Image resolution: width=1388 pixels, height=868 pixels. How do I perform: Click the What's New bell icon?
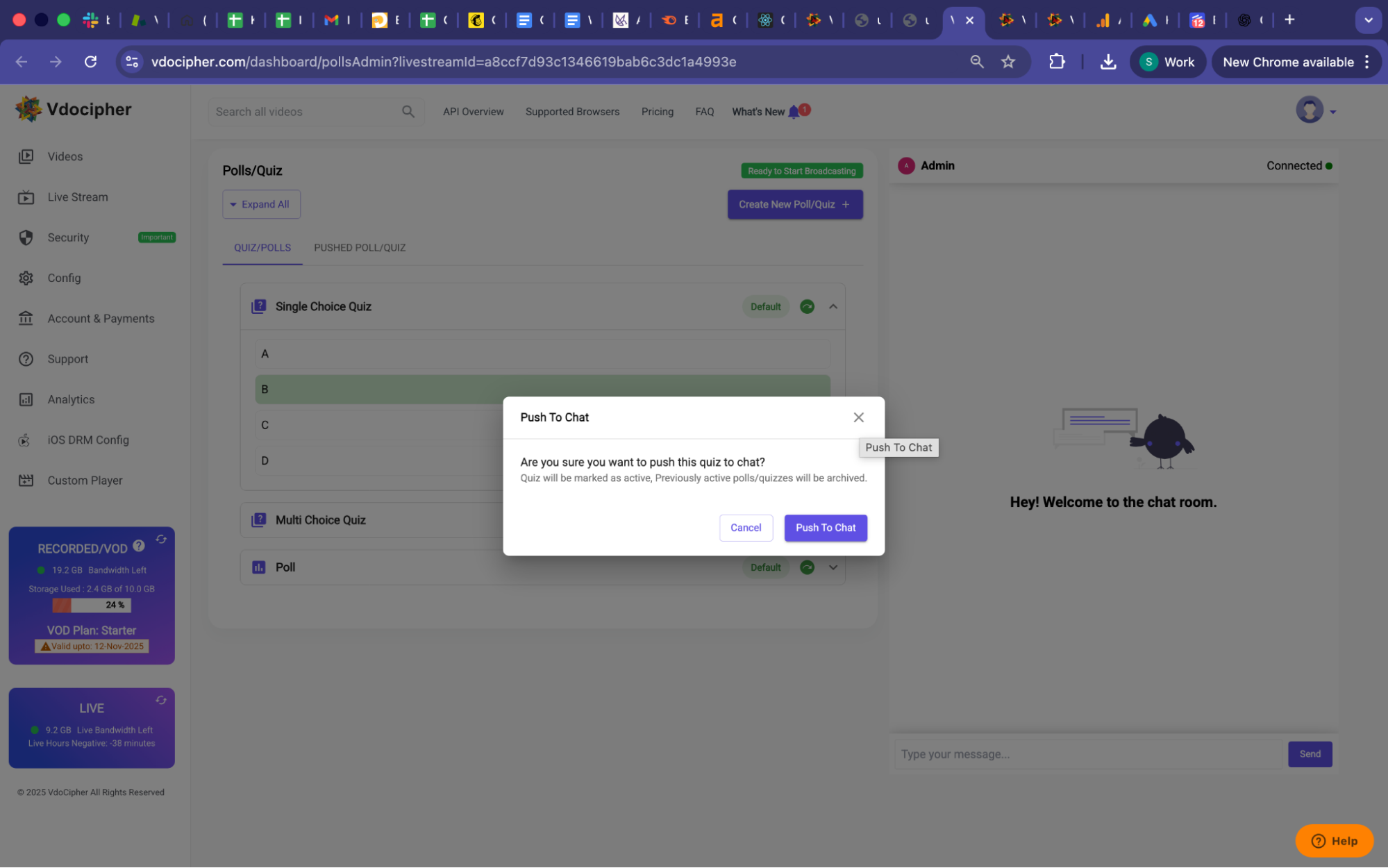794,112
